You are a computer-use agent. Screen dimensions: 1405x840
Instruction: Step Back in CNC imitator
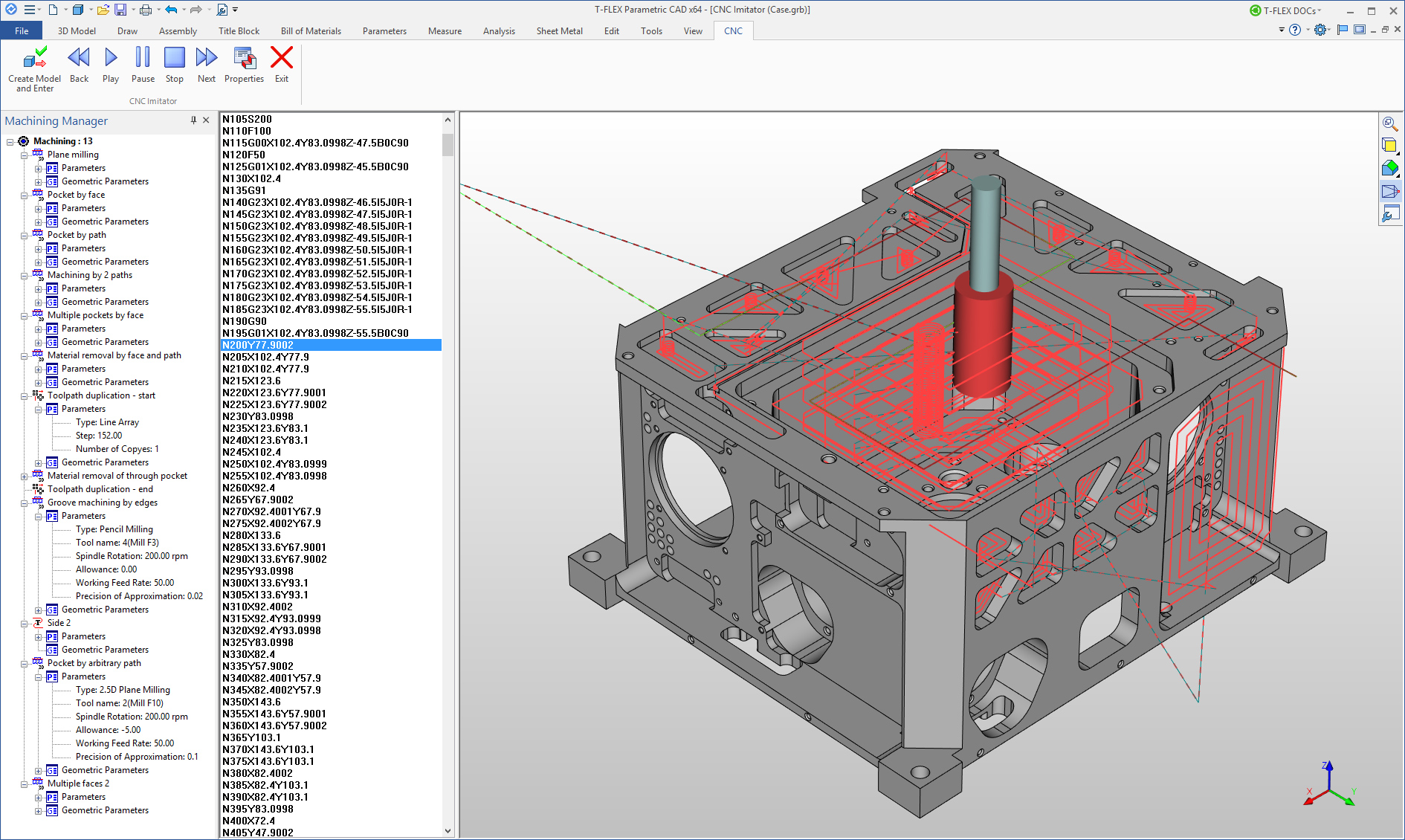(x=79, y=58)
